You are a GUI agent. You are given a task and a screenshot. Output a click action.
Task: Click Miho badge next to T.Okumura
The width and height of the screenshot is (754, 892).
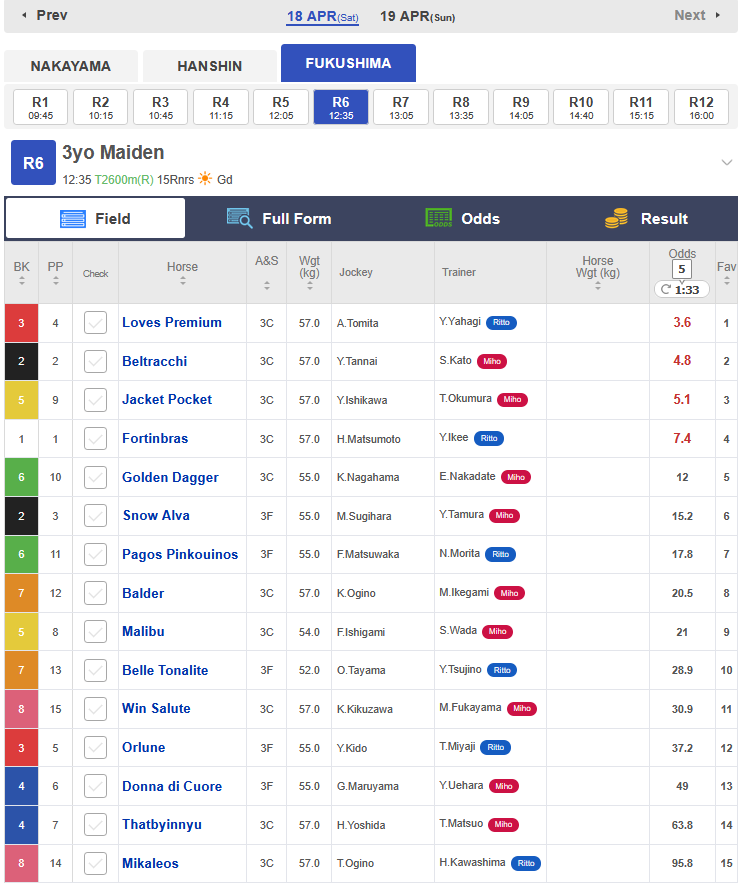tap(512, 399)
